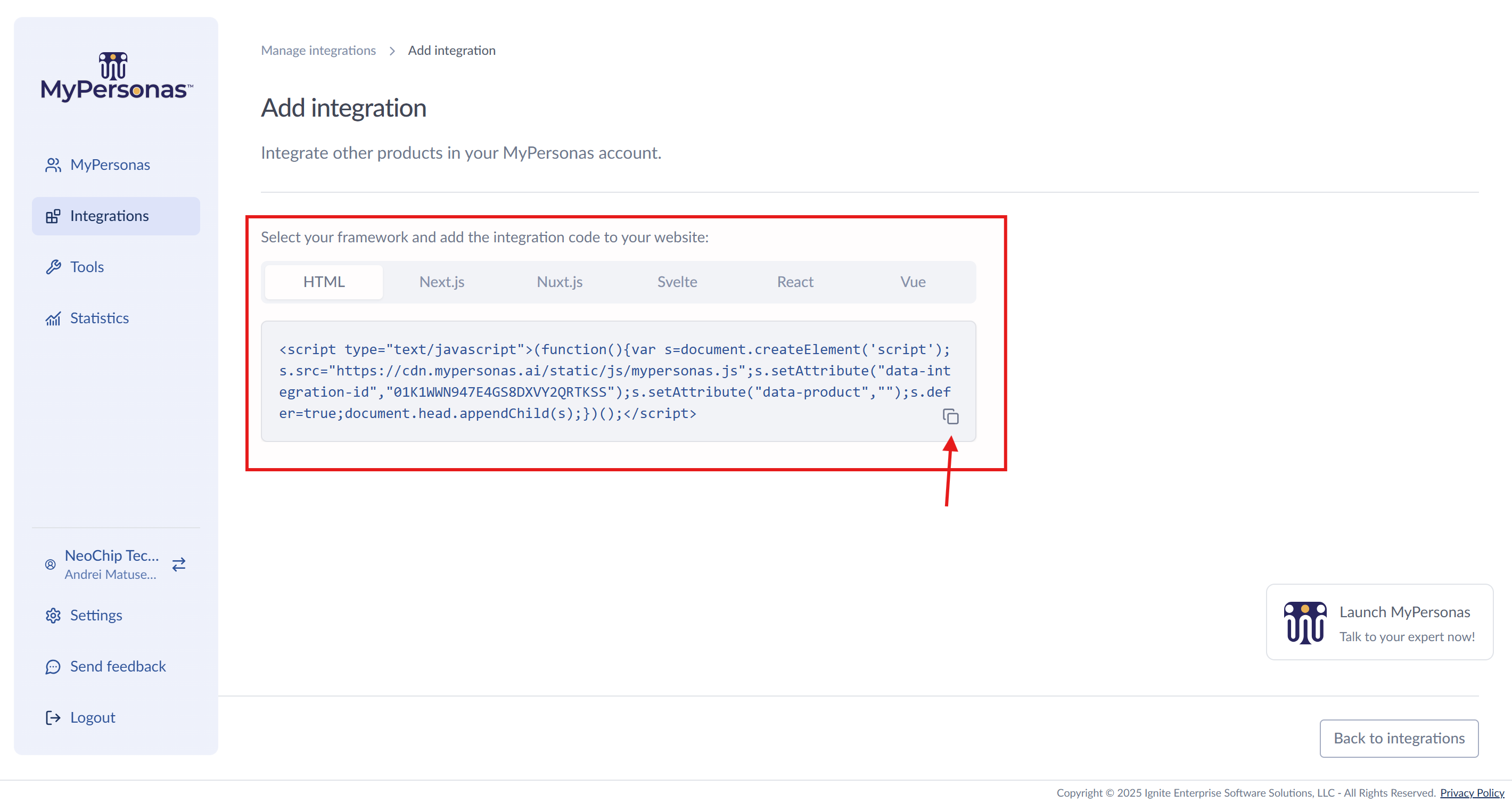Click the NeoChip account user icon
This screenshot has width=1512, height=802.
click(x=51, y=564)
